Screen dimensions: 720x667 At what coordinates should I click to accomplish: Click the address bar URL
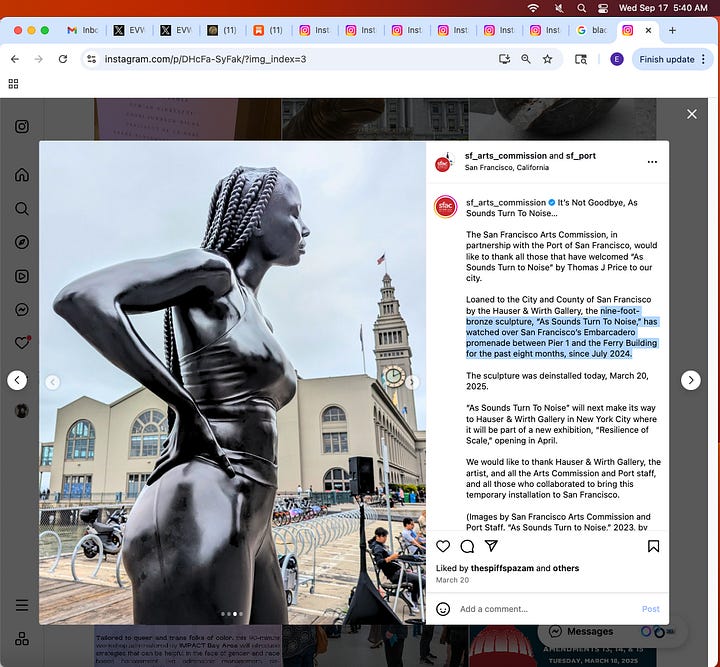(x=205, y=59)
